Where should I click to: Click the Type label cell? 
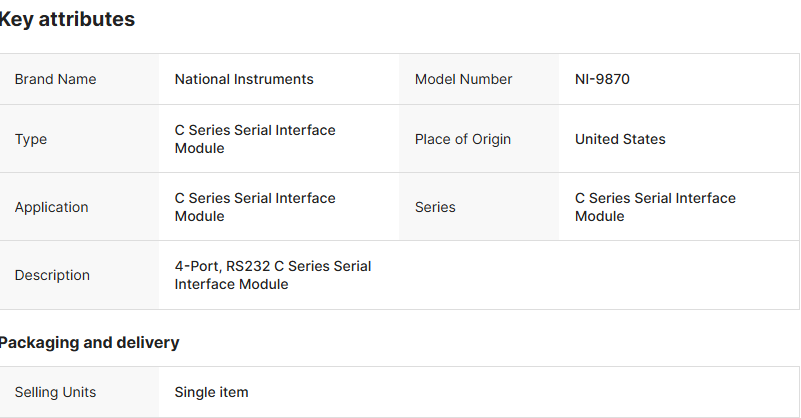click(x=31, y=139)
